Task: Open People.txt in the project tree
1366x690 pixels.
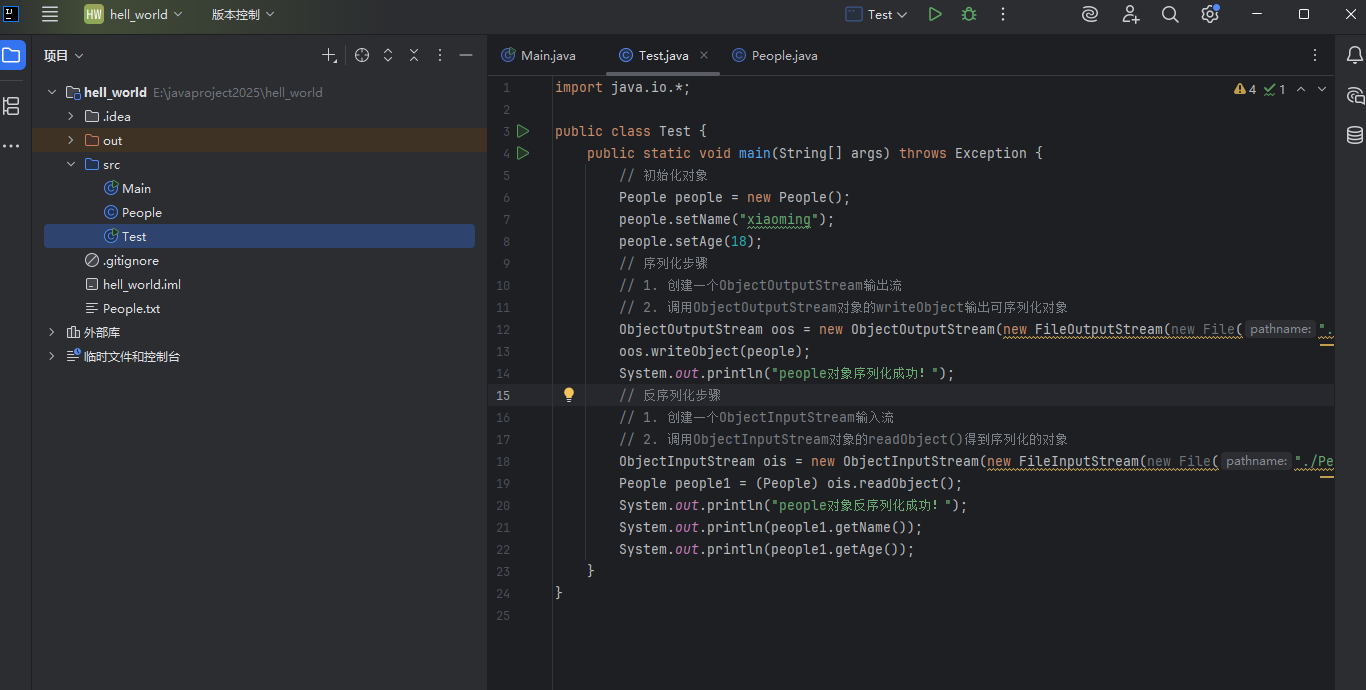Action: click(x=131, y=309)
